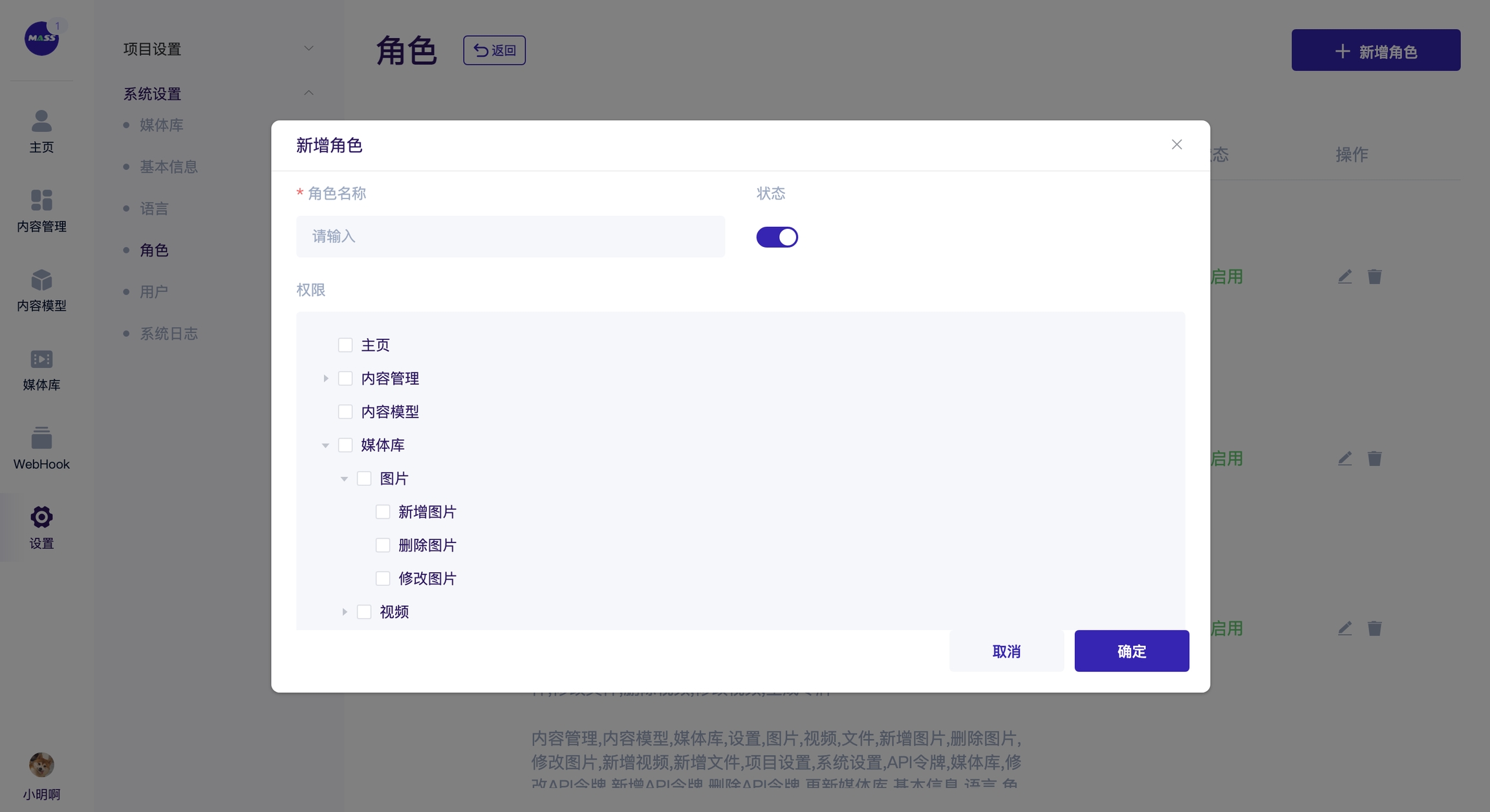Click the 确定 confirm button
1490x812 pixels.
1131,651
